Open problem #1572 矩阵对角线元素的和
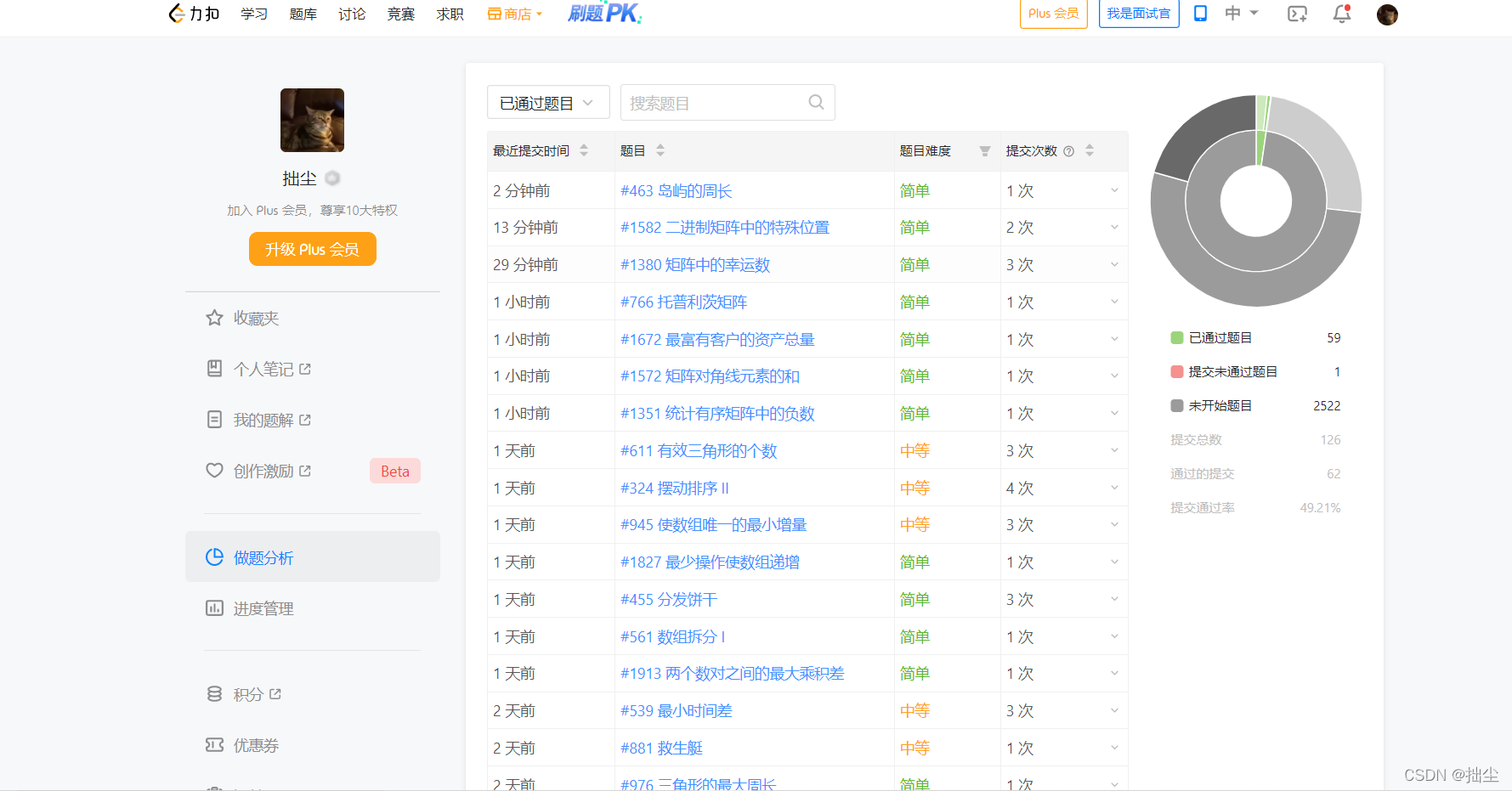Image resolution: width=1512 pixels, height=791 pixels. [711, 376]
